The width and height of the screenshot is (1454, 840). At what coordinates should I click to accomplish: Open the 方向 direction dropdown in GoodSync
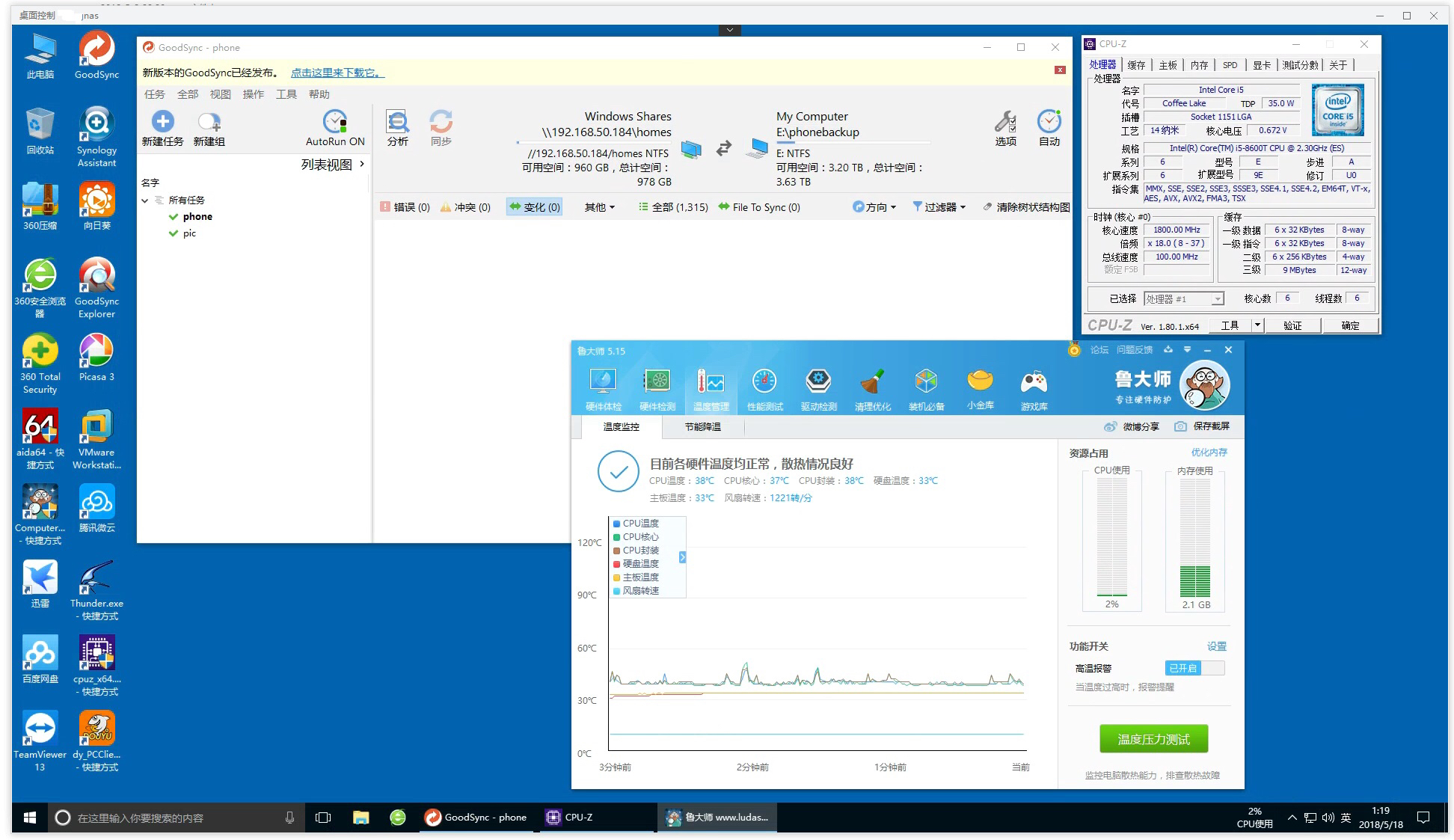874,207
